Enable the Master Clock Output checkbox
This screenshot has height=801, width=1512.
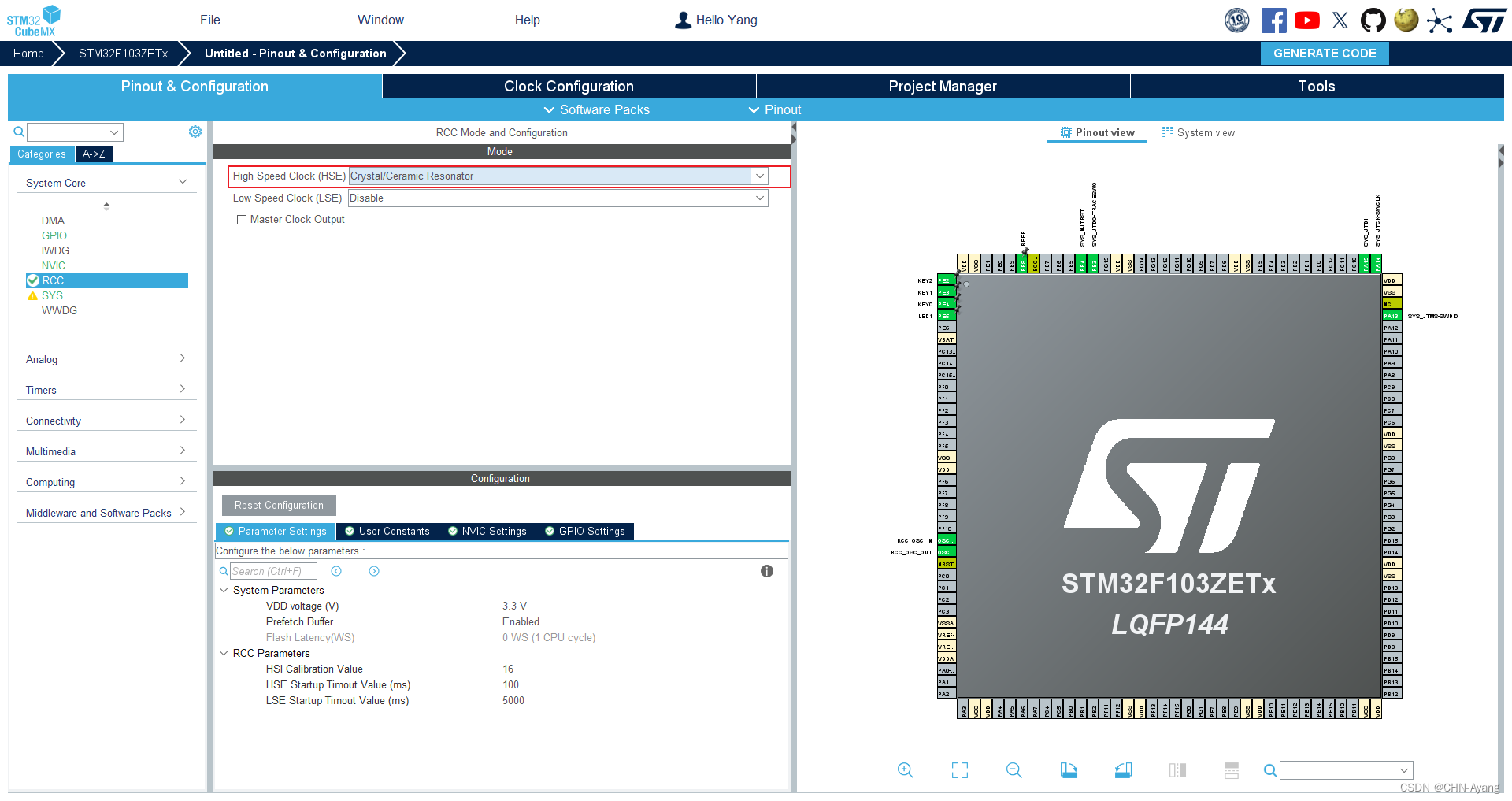242,220
